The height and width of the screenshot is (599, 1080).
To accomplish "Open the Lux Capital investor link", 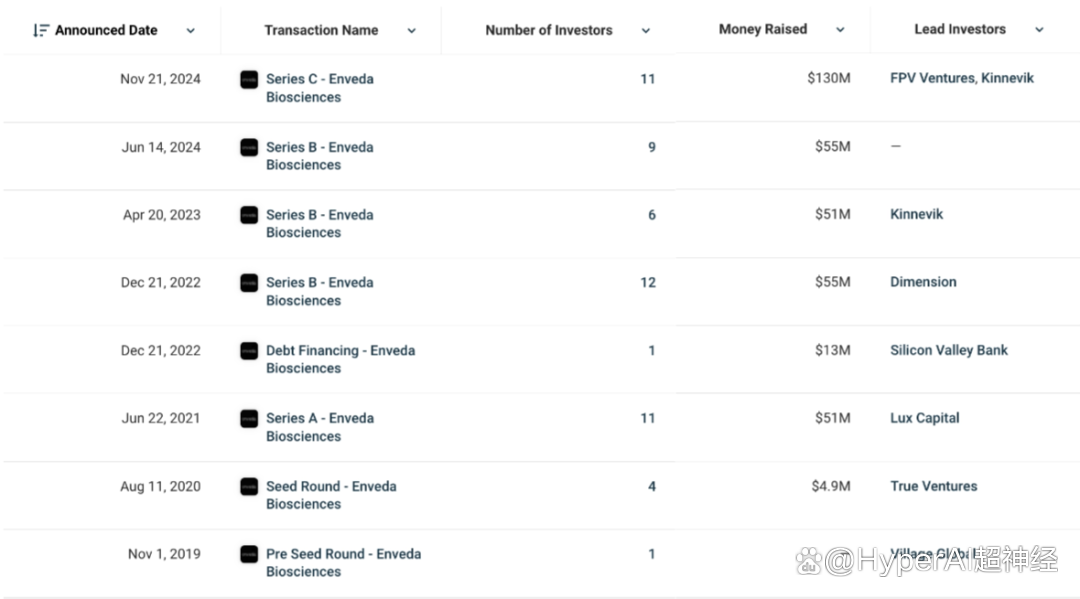I will (x=924, y=418).
